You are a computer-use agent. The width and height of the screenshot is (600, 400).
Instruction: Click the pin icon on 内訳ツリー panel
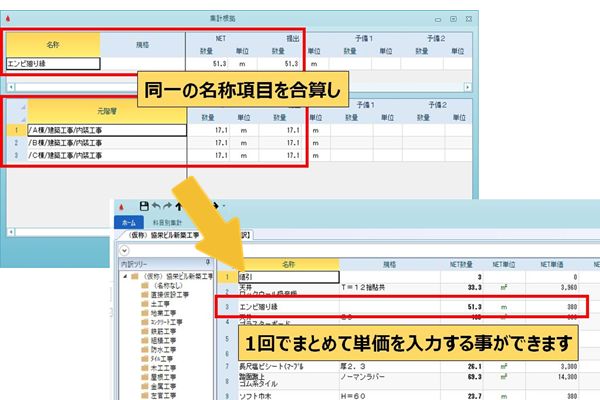[208, 262]
